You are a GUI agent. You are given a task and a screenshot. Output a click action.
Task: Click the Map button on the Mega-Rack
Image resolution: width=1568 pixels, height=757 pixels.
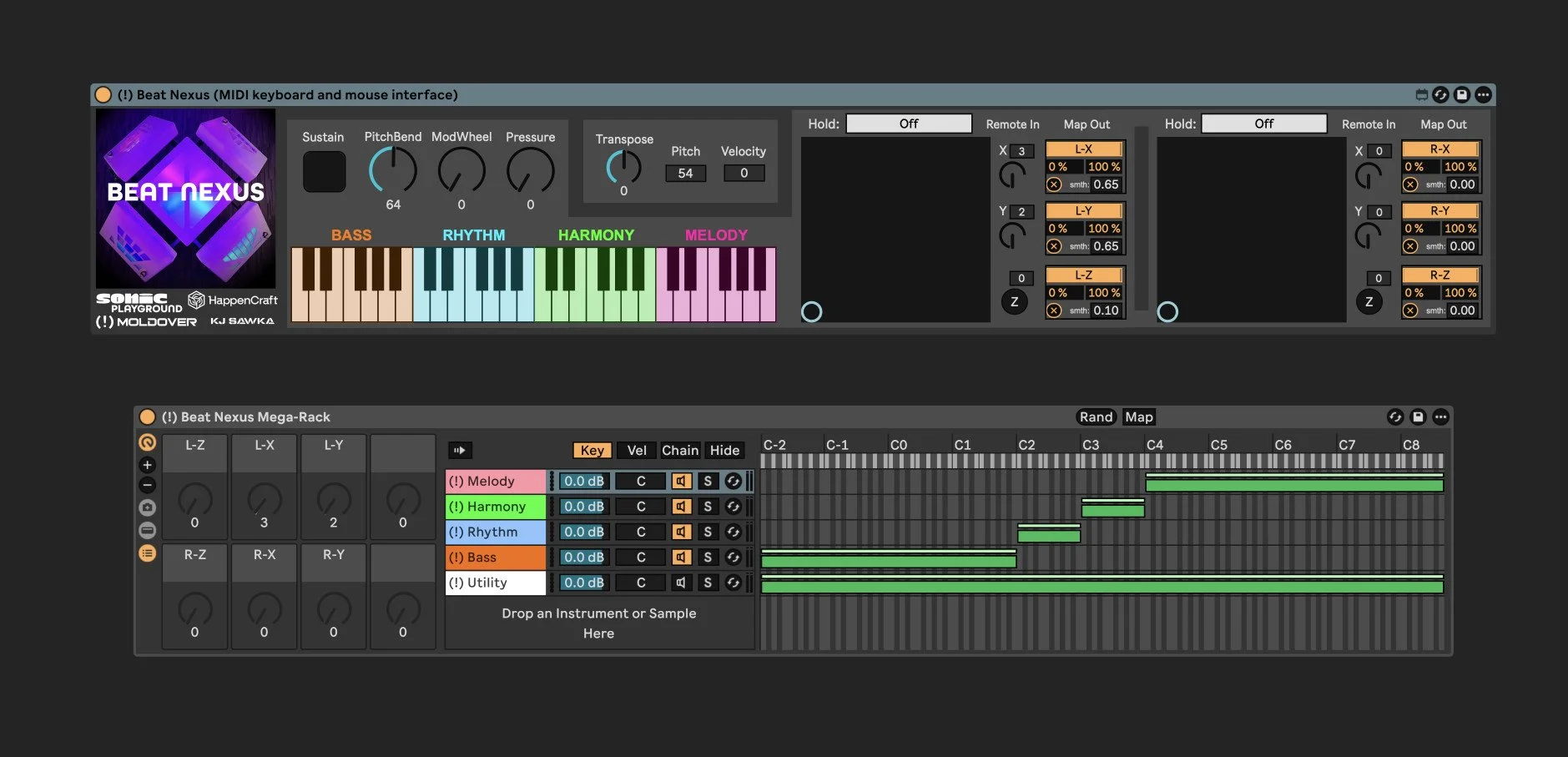(1138, 416)
